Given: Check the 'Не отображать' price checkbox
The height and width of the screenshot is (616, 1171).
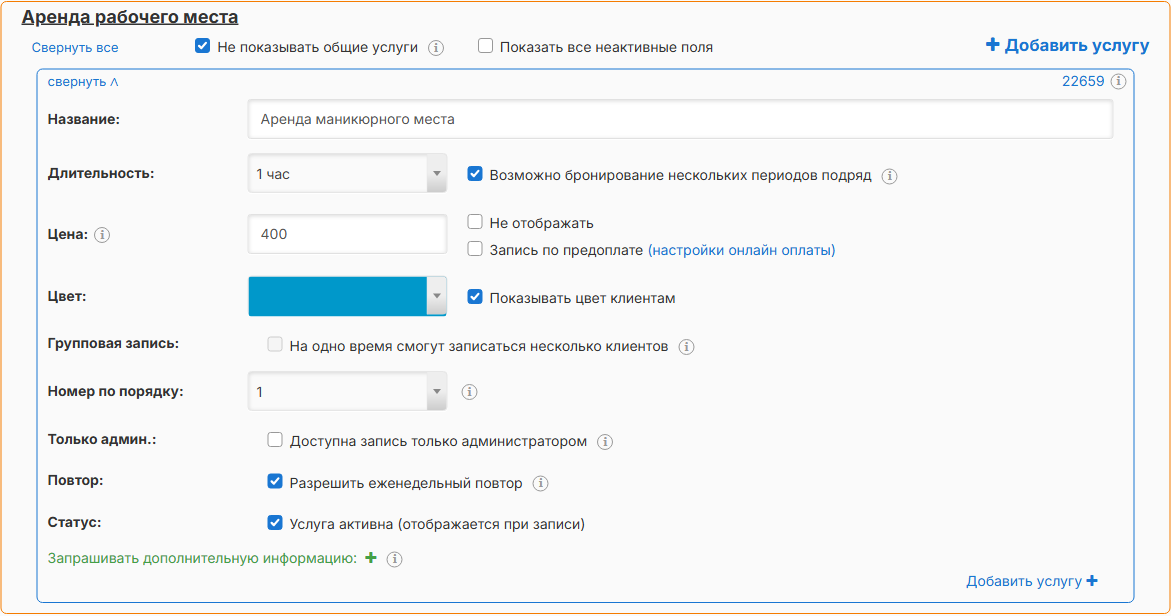Looking at the screenshot, I should (475, 222).
